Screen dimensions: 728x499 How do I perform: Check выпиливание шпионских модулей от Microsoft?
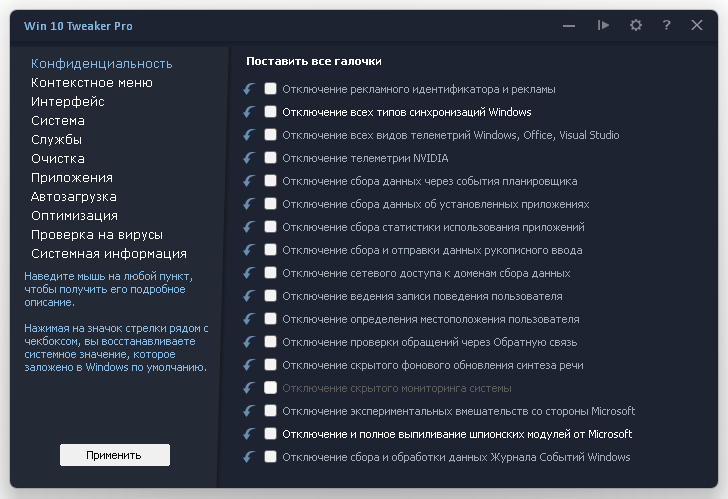tap(270, 434)
